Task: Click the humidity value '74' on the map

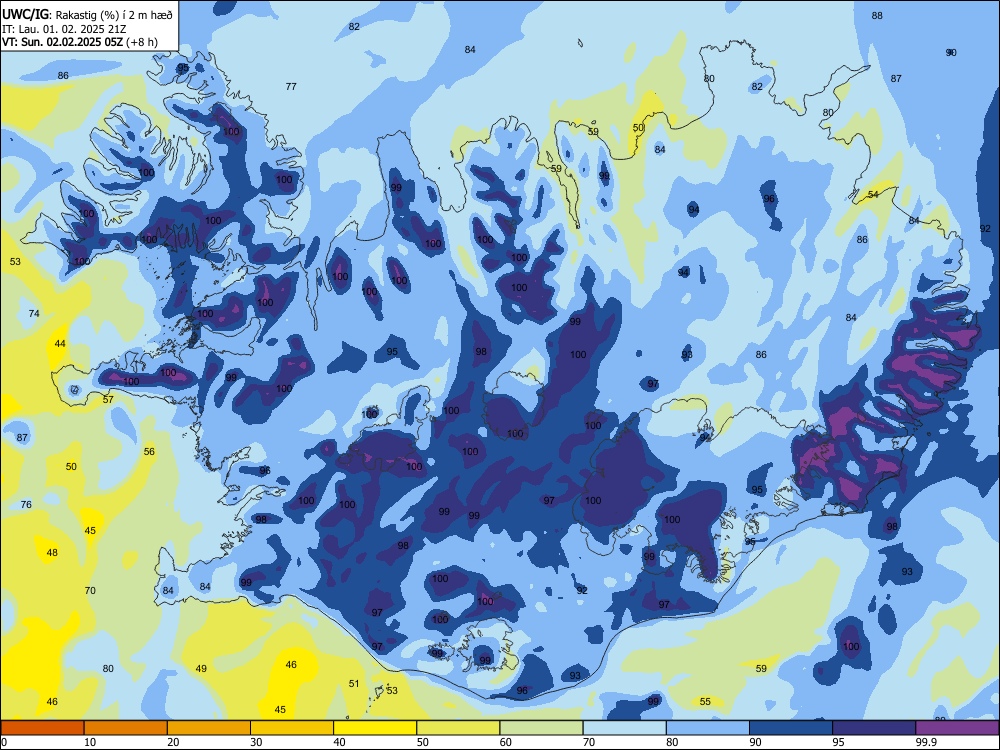Action: [34, 313]
